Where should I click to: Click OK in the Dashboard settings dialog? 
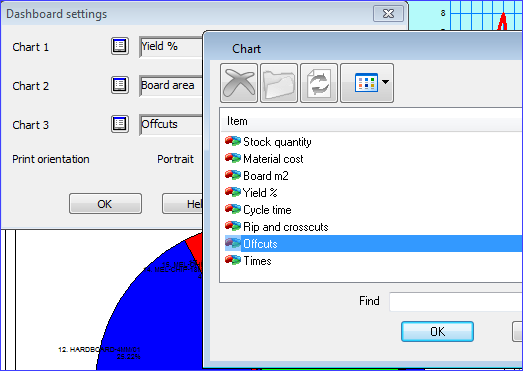pos(105,204)
